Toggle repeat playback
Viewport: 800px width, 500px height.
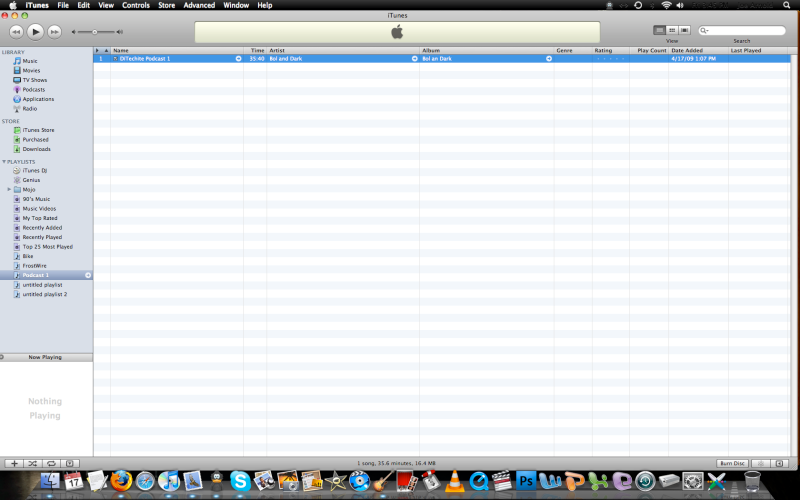point(51,463)
